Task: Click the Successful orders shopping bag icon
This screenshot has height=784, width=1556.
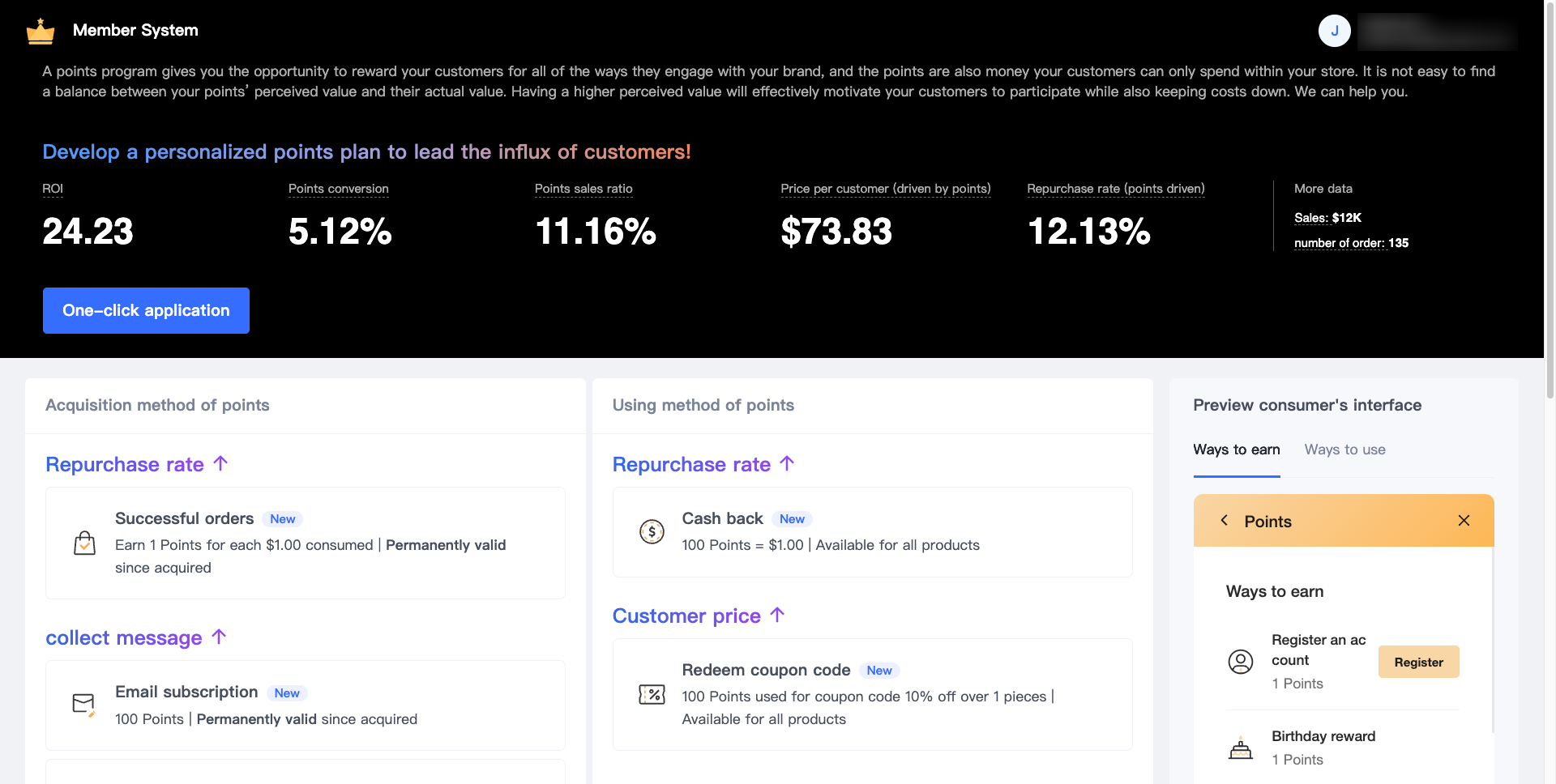Action: tap(84, 543)
